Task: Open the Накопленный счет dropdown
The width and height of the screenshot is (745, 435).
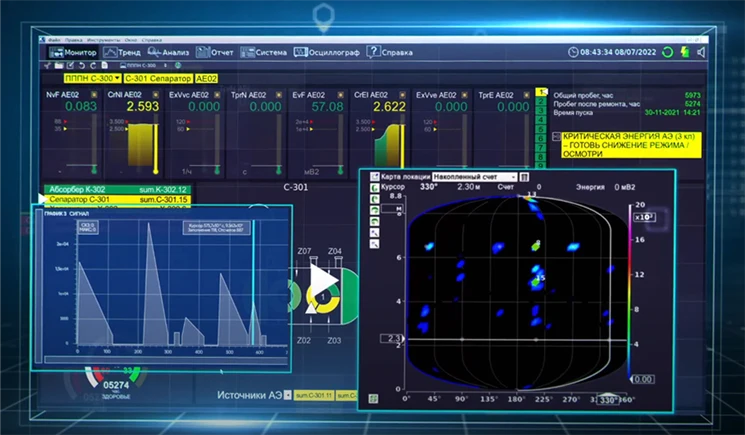Action: coord(474,177)
